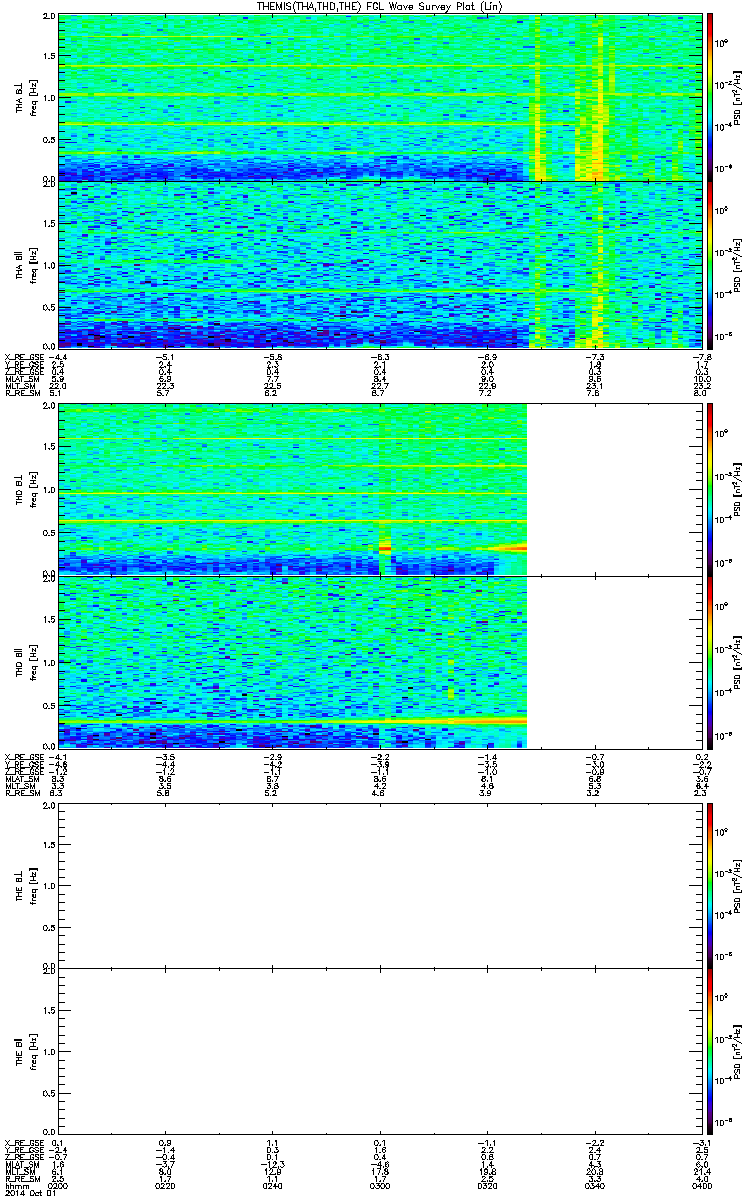Click the 0340 time tick label

[594, 1186]
